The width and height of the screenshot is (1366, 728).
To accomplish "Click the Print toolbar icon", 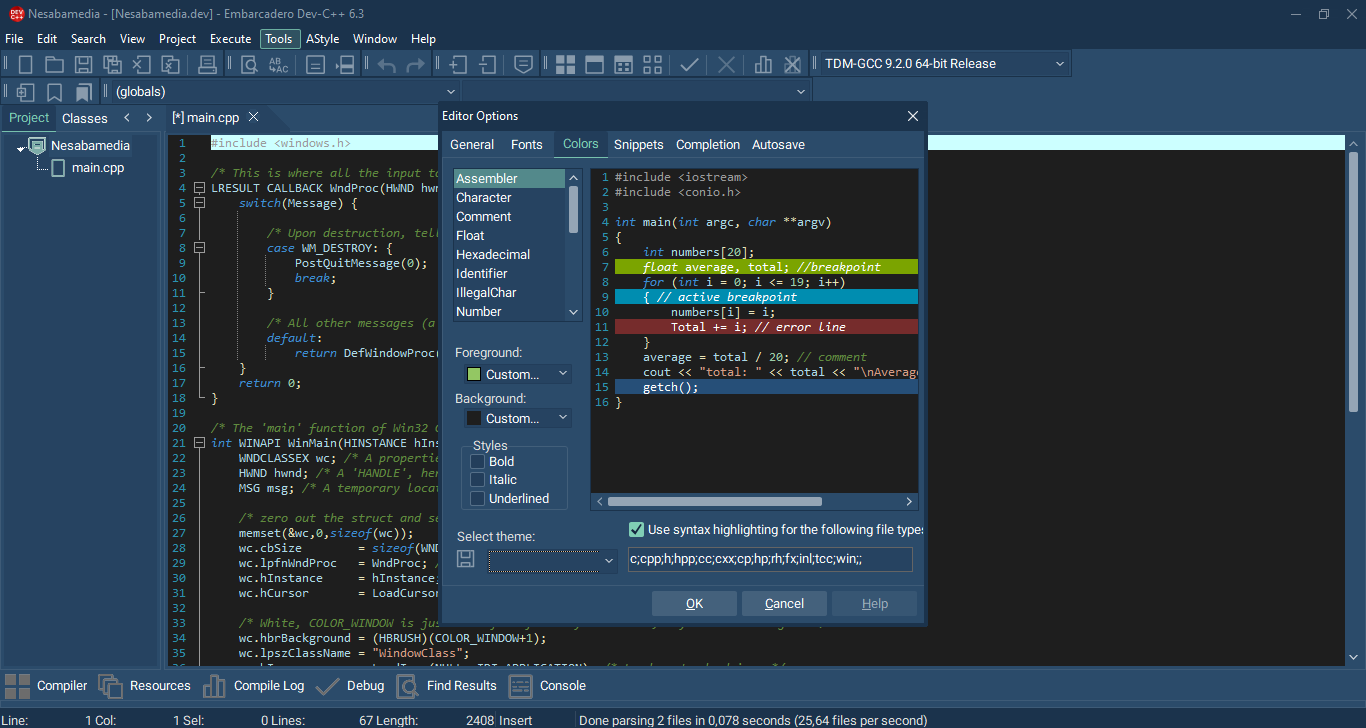I will coord(207,64).
